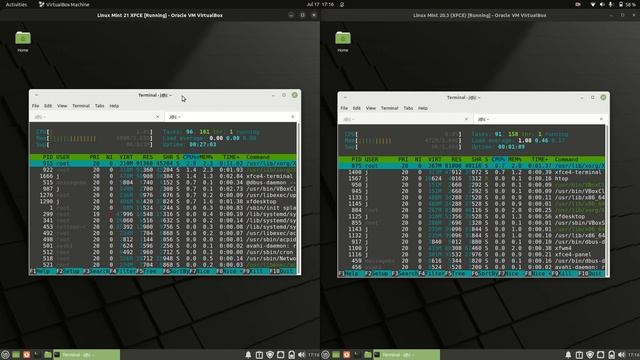This screenshot has width=640, height=360.
Task: Launch the terminal launcher in left VM panel
Action: coord(37,355)
